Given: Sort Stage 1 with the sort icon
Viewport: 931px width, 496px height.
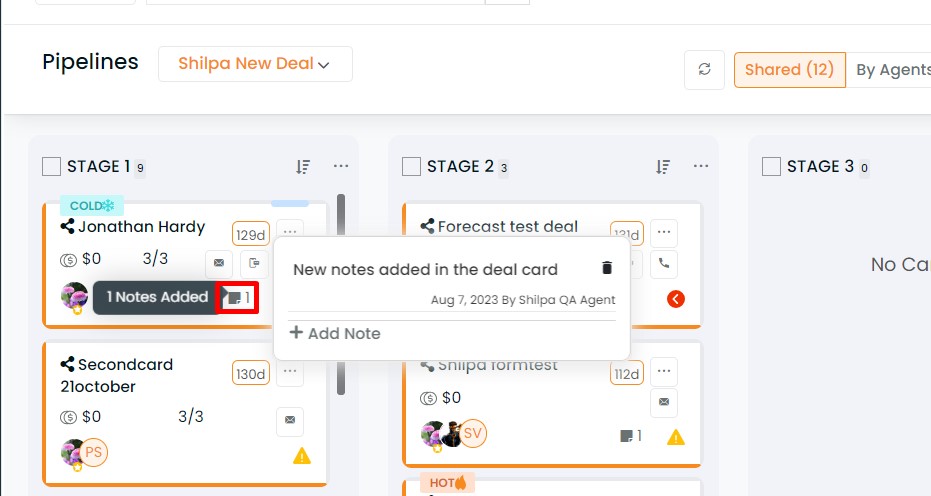Looking at the screenshot, I should tap(303, 167).
